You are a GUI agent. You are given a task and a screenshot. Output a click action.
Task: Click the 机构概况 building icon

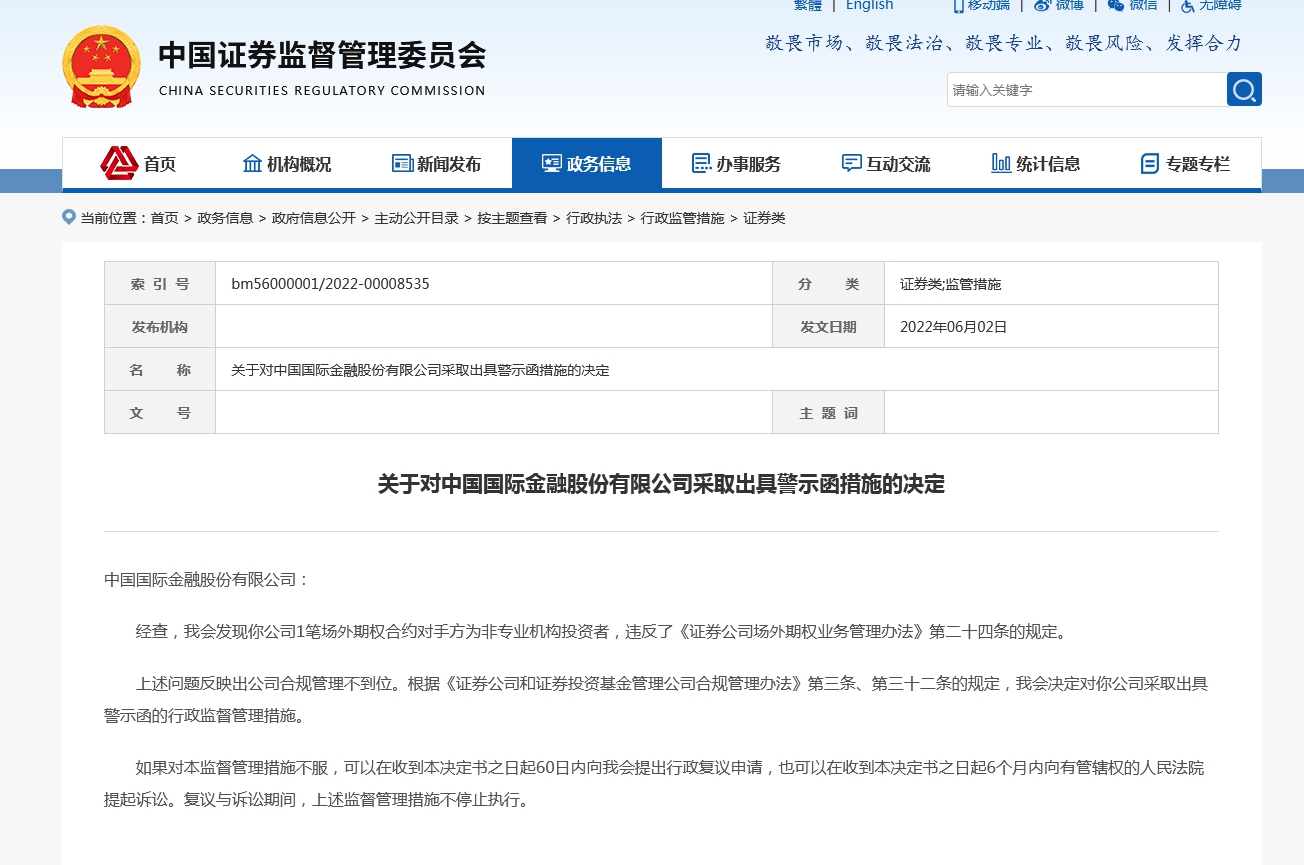[x=252, y=163]
